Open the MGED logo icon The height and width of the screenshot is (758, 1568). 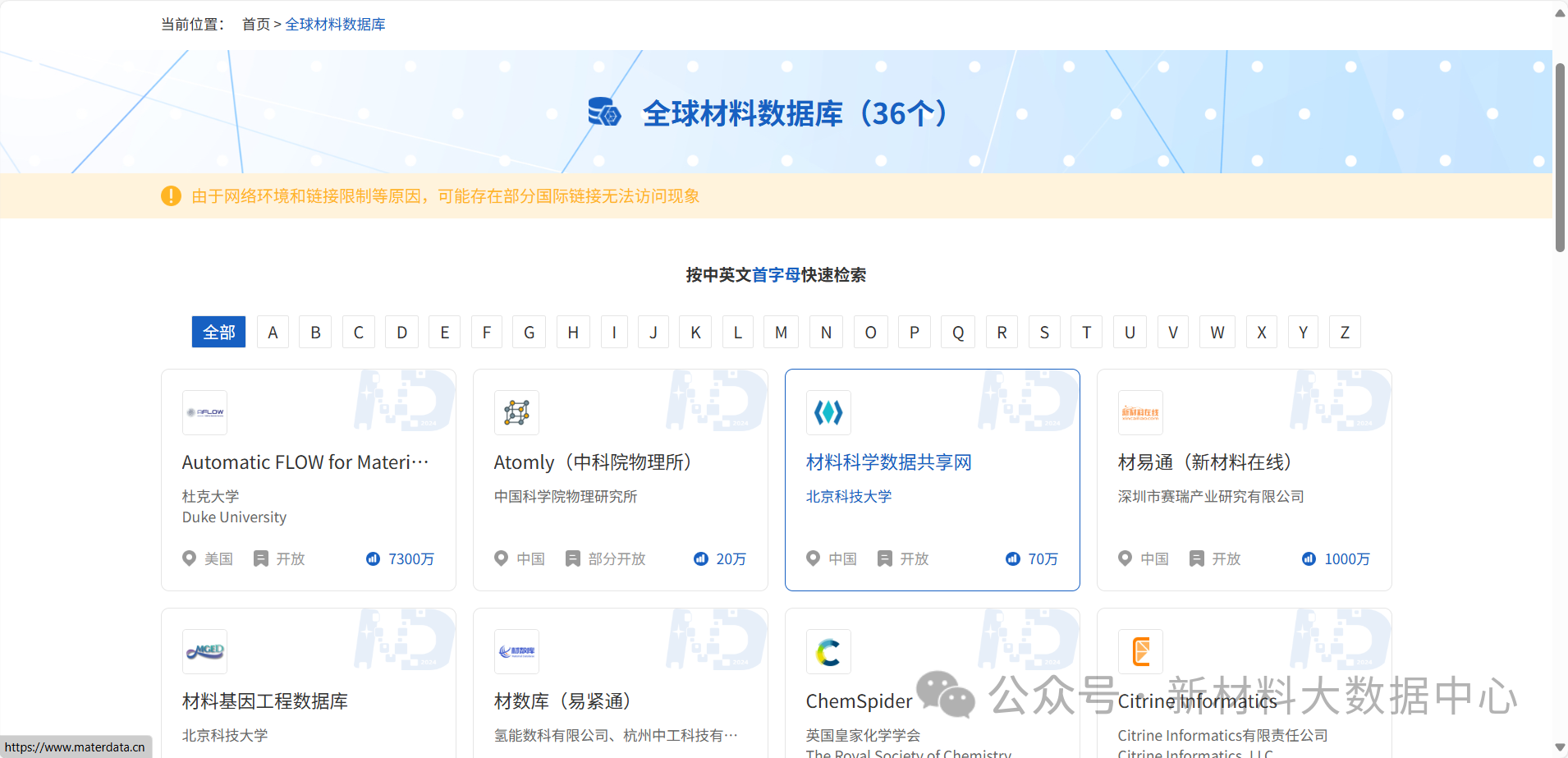[204, 651]
